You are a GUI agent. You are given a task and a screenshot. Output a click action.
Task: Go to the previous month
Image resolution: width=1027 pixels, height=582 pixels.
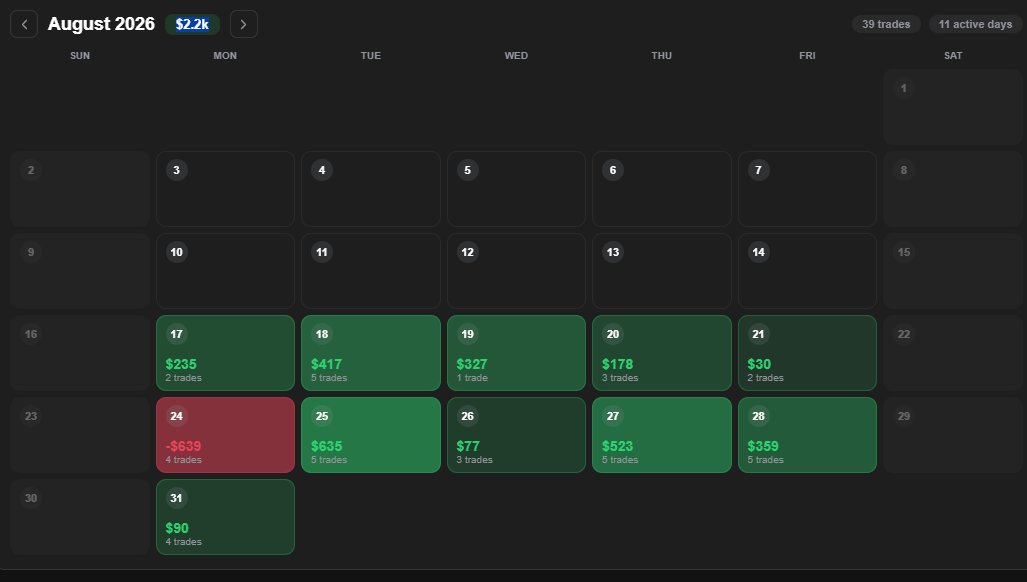(24, 24)
